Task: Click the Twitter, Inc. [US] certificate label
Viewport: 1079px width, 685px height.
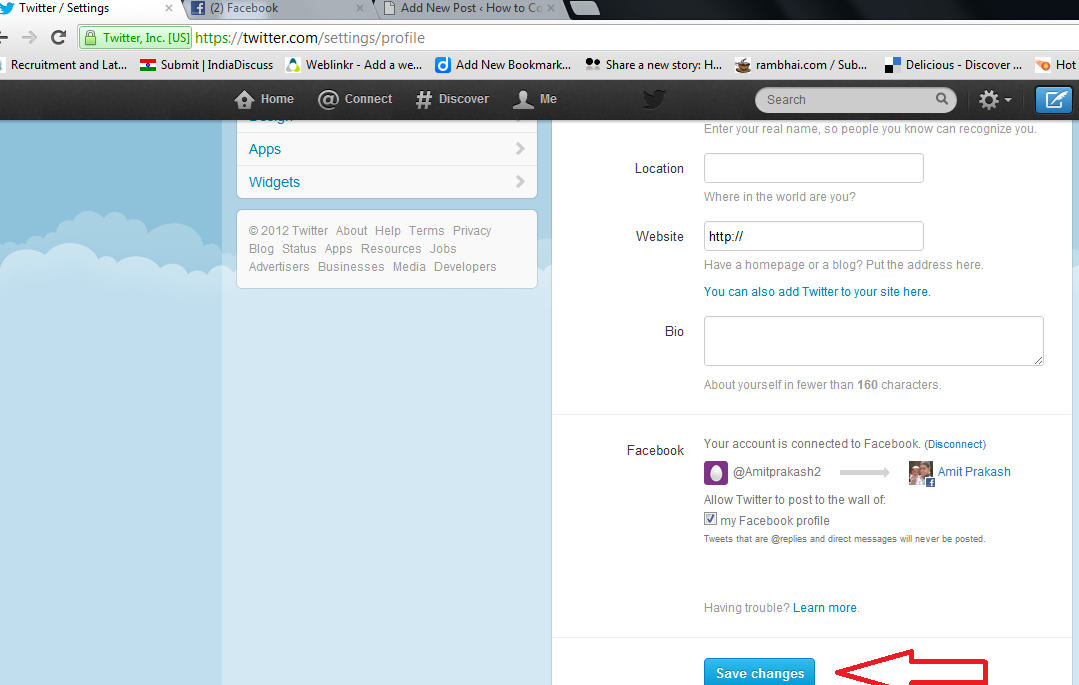Action: click(146, 38)
